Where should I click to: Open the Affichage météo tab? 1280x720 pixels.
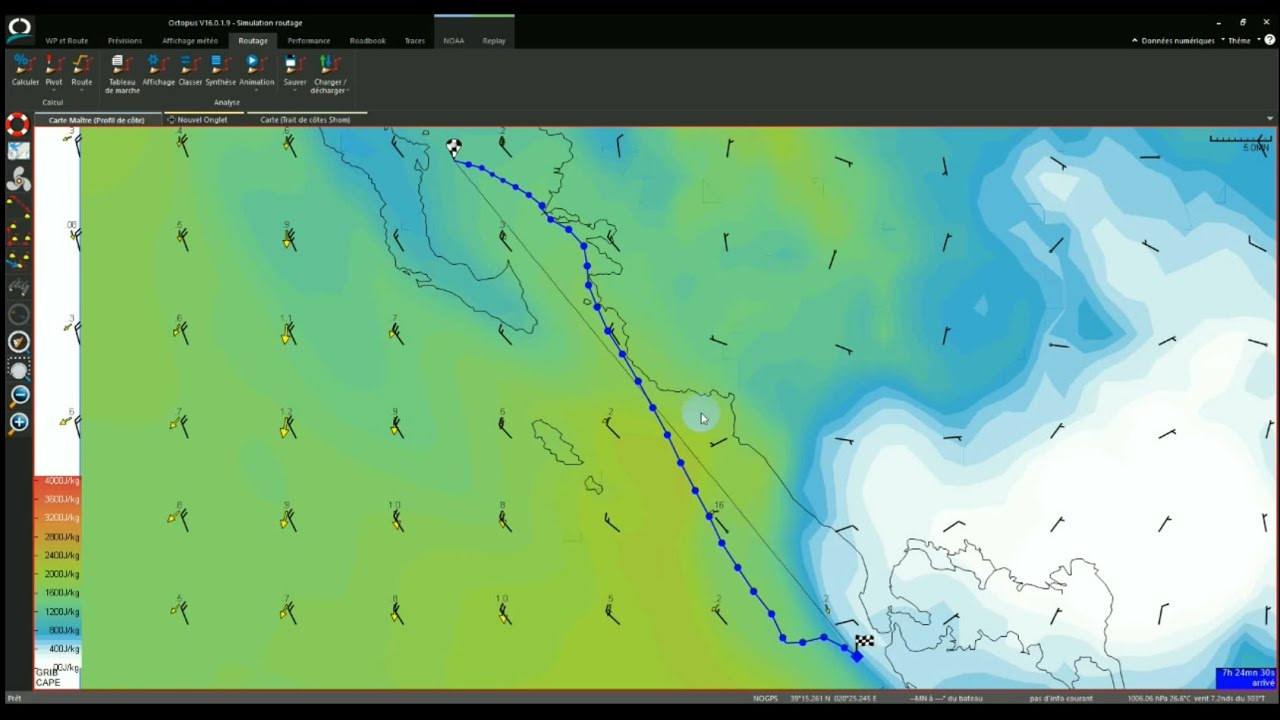(190, 41)
